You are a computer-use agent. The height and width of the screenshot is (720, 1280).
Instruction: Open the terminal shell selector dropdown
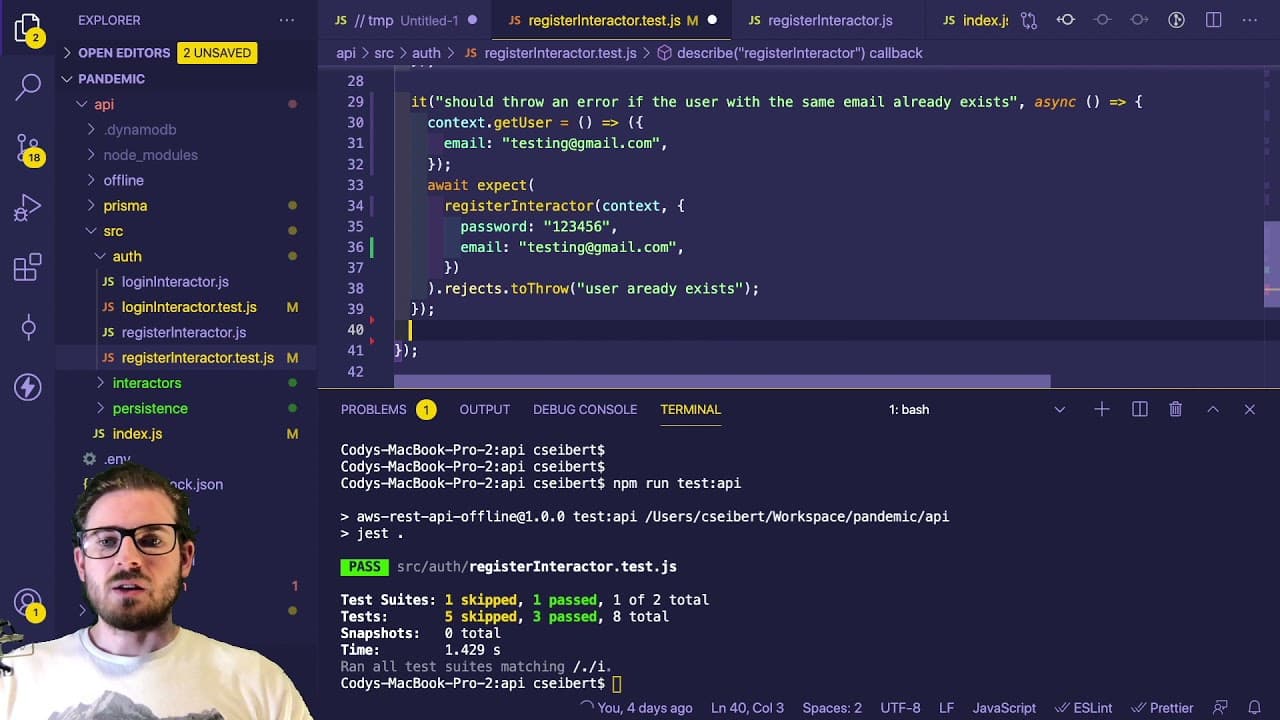(x=977, y=409)
